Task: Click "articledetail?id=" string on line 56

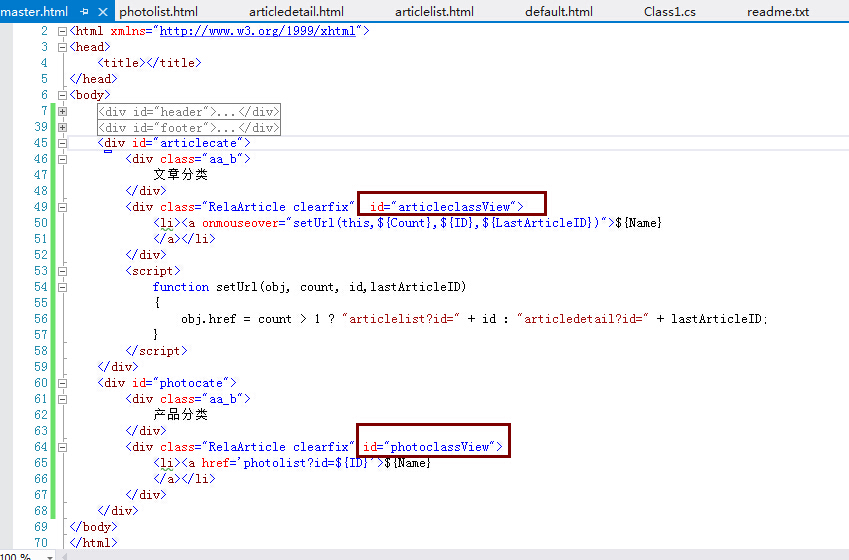Action: pos(583,319)
